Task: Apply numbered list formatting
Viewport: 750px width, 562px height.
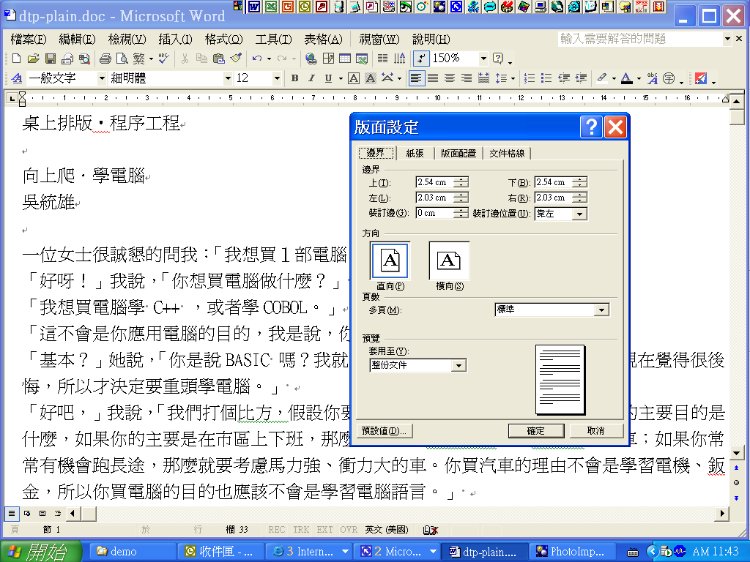Action: (529, 78)
